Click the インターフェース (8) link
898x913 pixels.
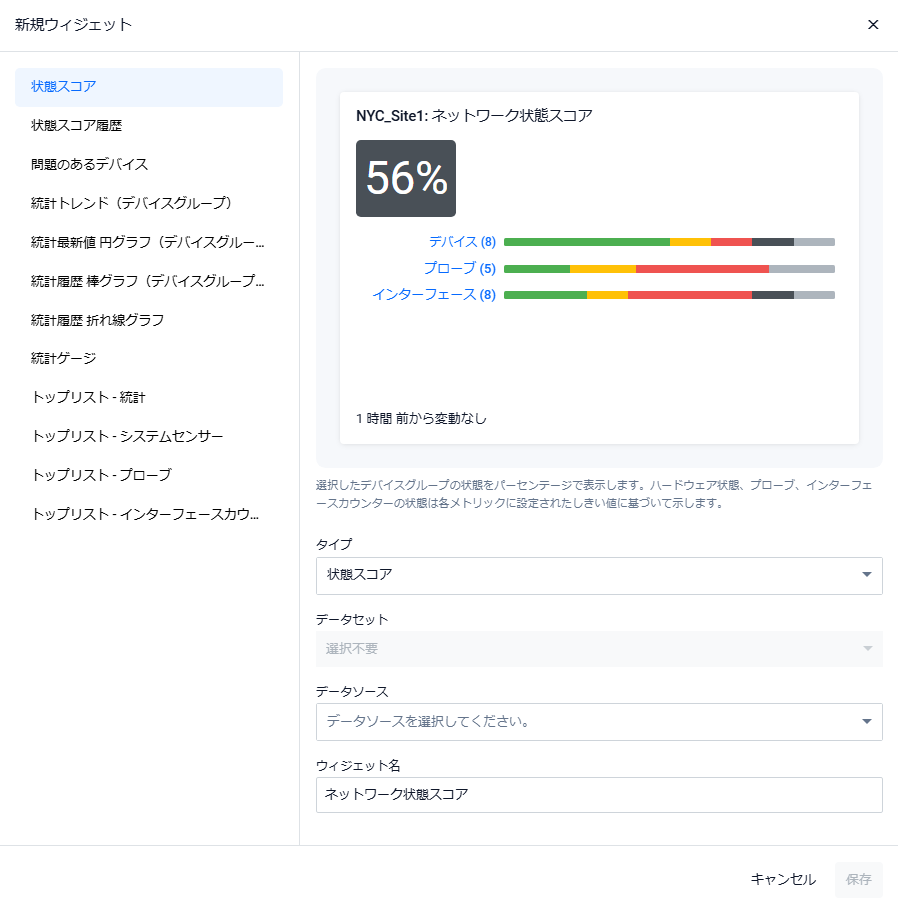[434, 295]
